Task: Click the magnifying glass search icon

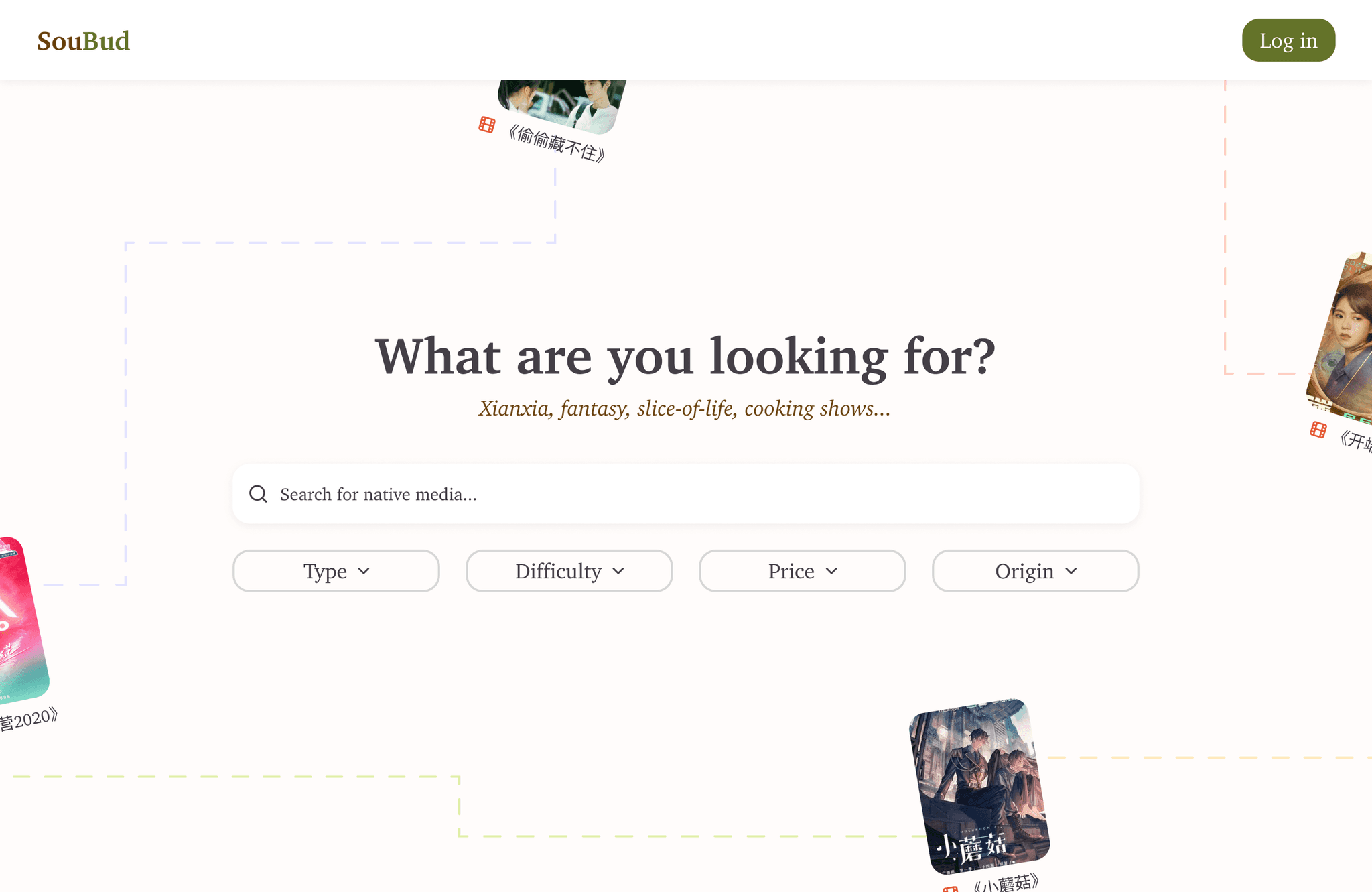Action: pyautogui.click(x=258, y=494)
